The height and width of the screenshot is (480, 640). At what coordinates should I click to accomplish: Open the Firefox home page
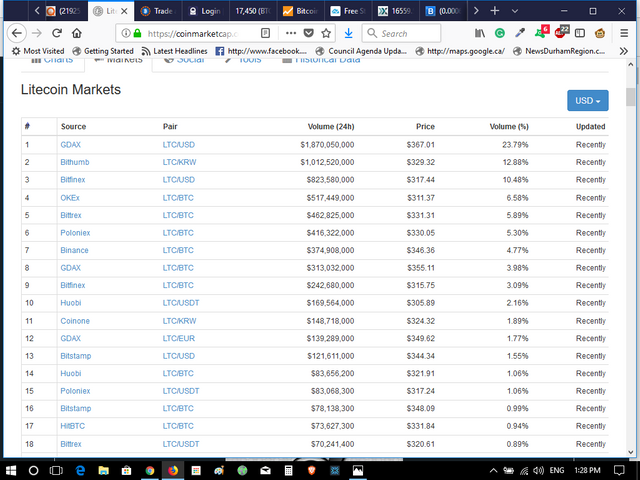click(77, 33)
